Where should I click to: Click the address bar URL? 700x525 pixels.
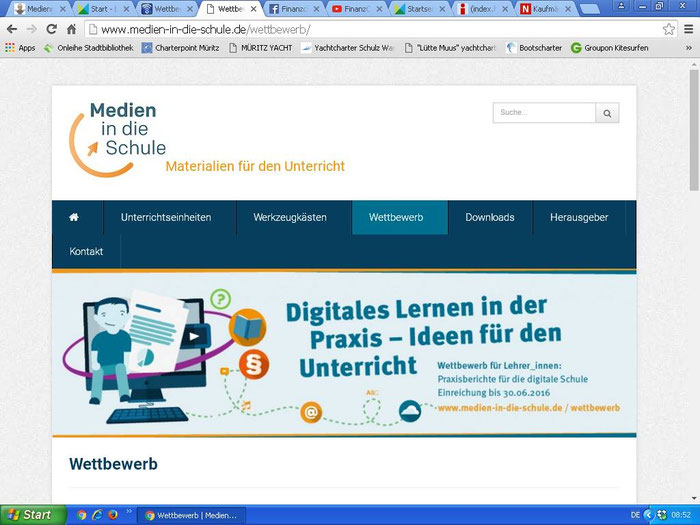(x=205, y=30)
